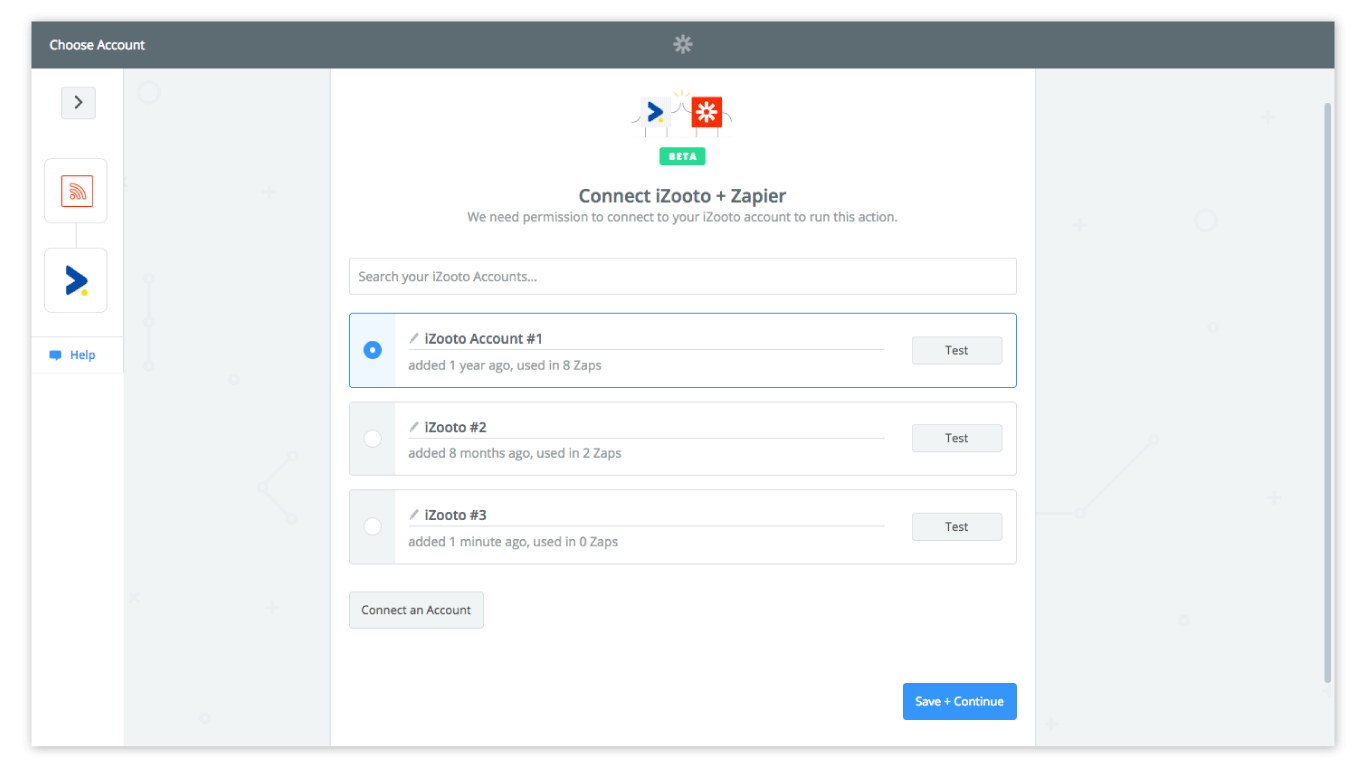This screenshot has width=1366, height=768.
Task: Select the iZooto Account #1 radio button
Action: click(x=373, y=350)
